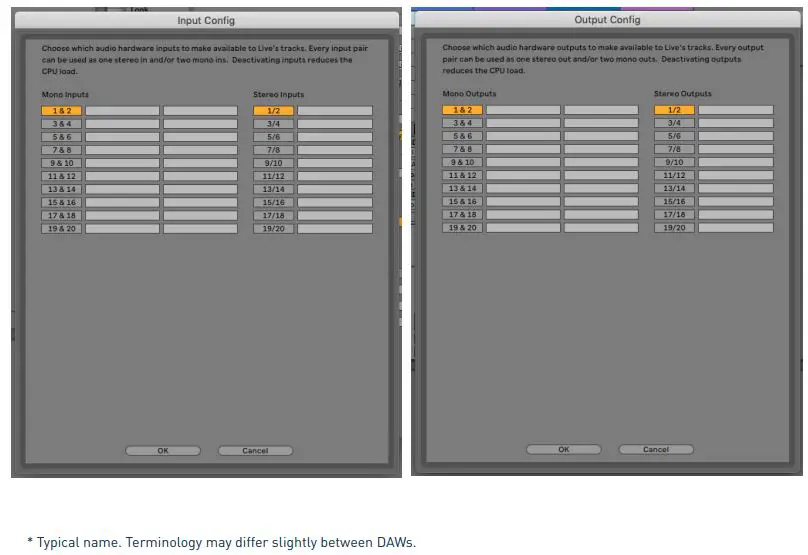This screenshot has height=555, width=808.
Task: Enable Mono Inputs 15 & 16
Action: [x=62, y=203]
